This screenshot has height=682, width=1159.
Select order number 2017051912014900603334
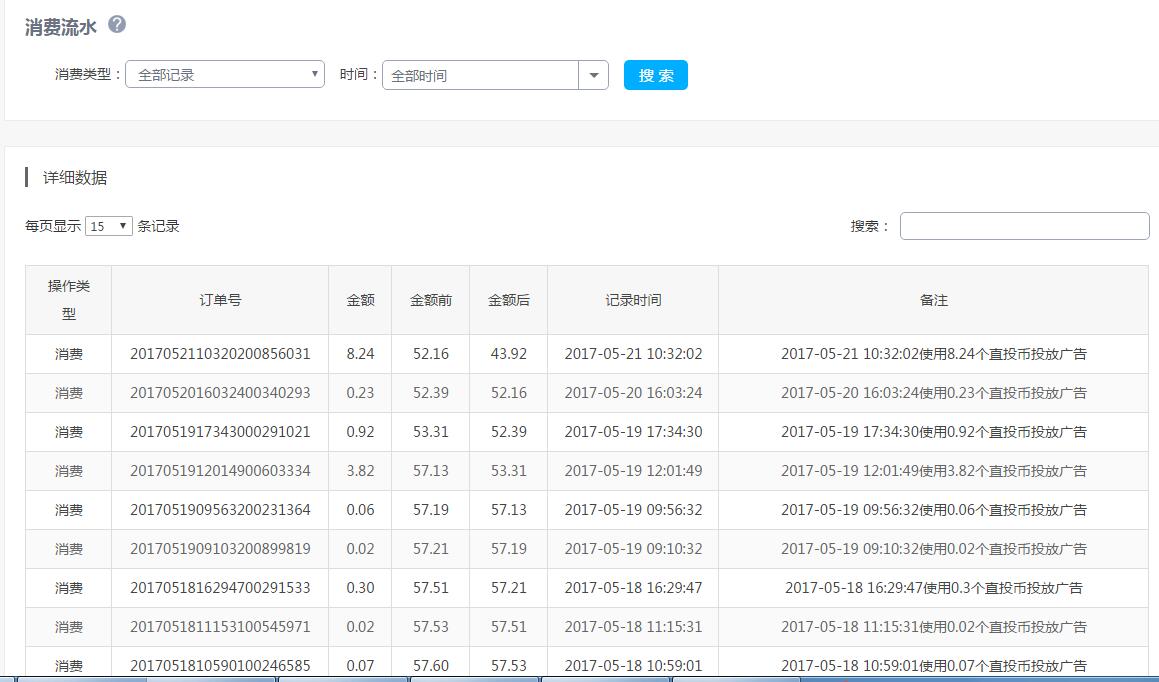coord(220,471)
